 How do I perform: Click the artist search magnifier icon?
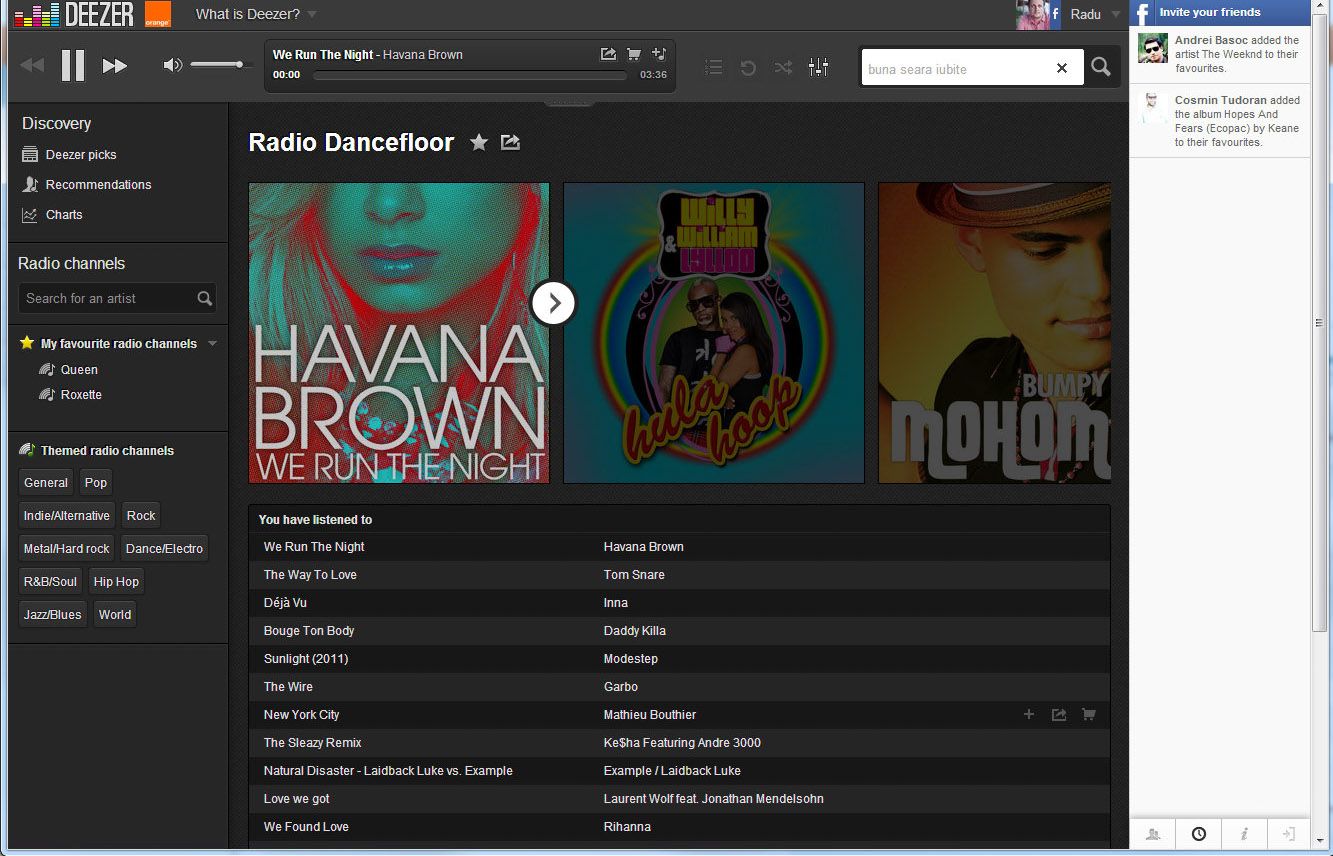point(204,298)
